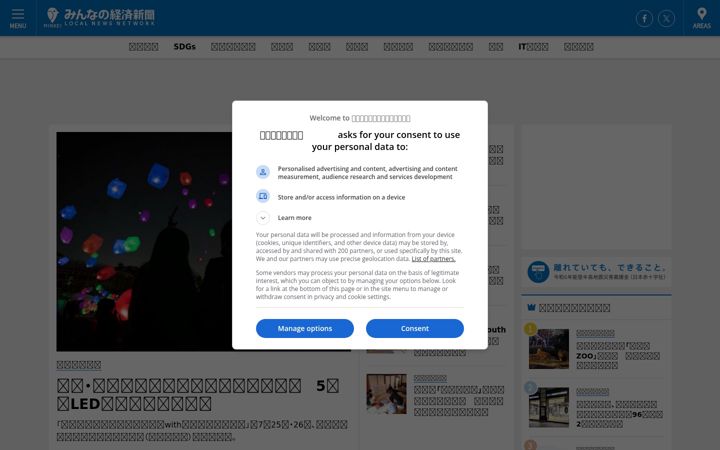Open the X social icon in header
720x450 pixels.
(x=666, y=18)
